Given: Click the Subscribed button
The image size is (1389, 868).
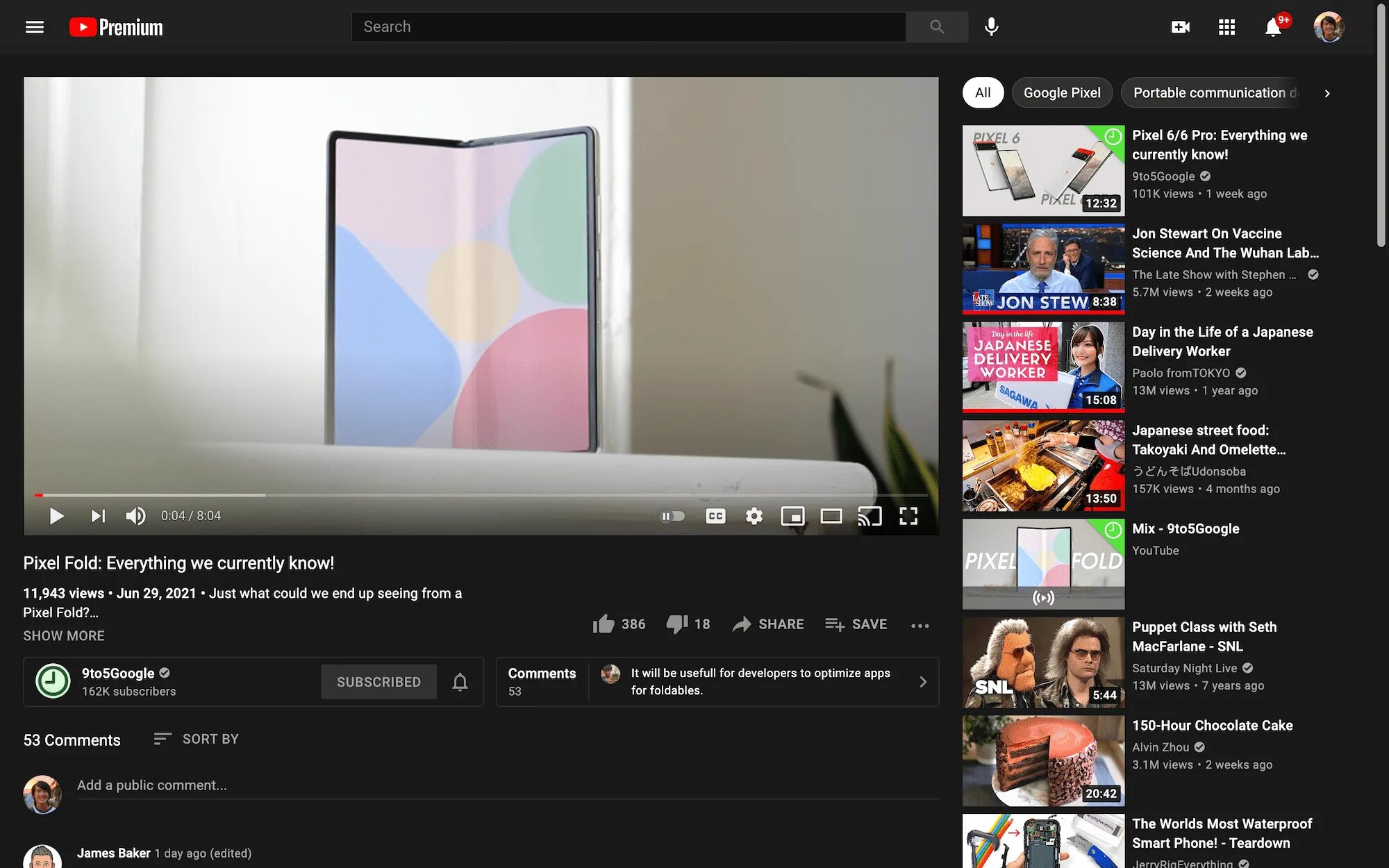Looking at the screenshot, I should click(x=379, y=682).
